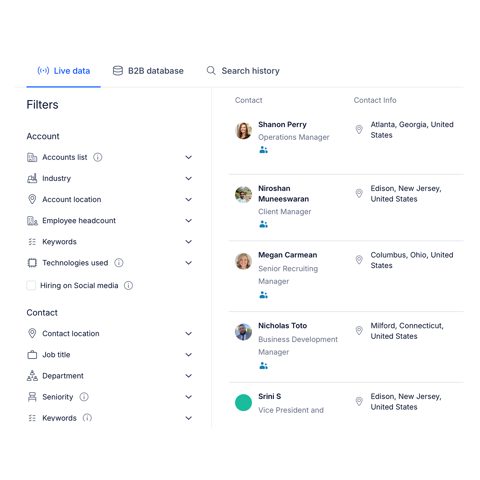
Task: Open the B2B database tab
Action: point(148,71)
